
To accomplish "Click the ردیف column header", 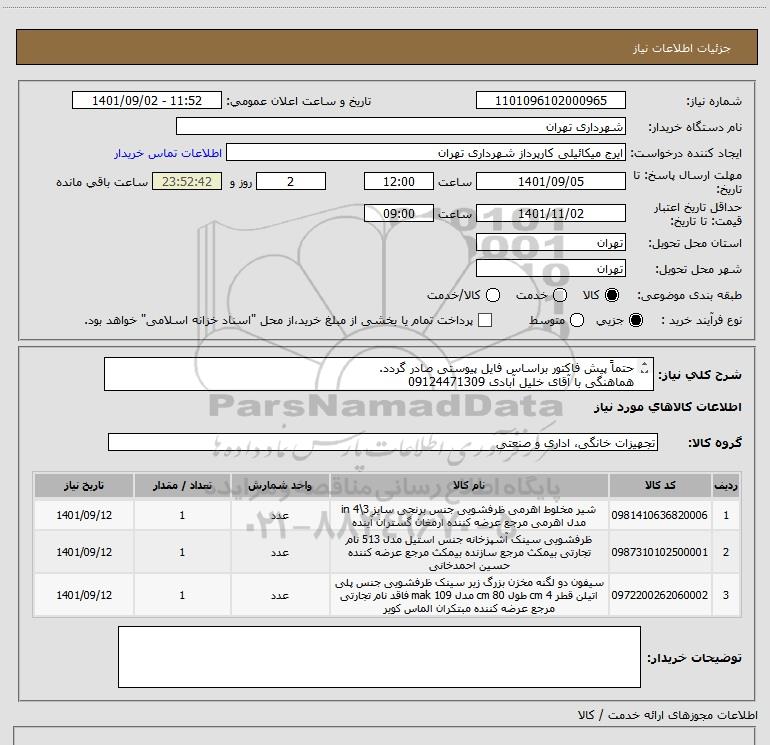I will pos(725,486).
